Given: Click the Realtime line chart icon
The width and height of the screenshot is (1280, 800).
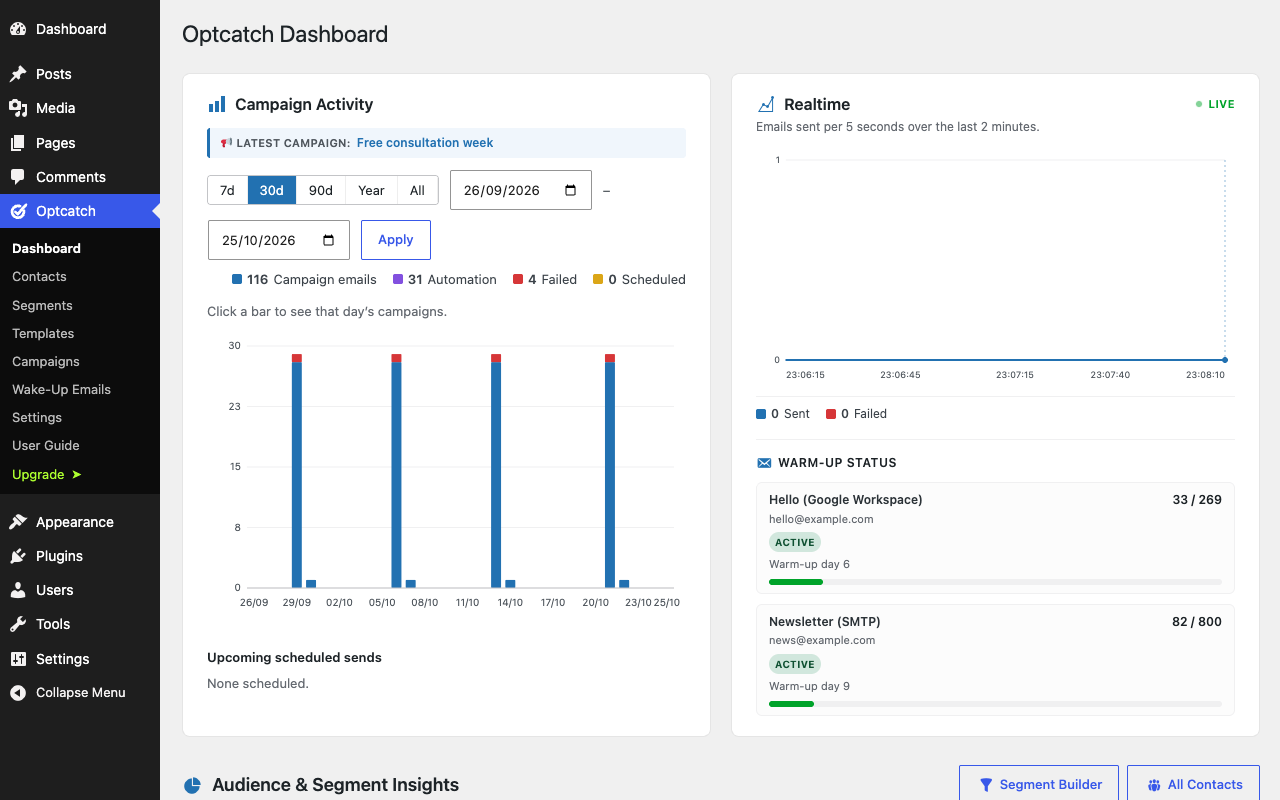Looking at the screenshot, I should coord(766,104).
